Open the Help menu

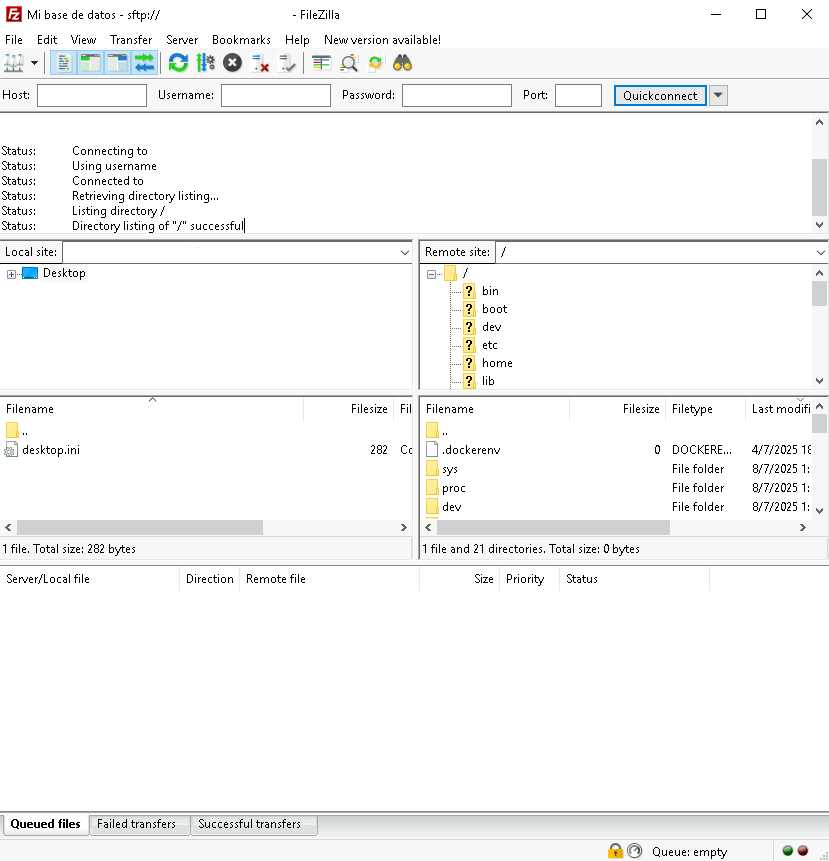[297, 40]
